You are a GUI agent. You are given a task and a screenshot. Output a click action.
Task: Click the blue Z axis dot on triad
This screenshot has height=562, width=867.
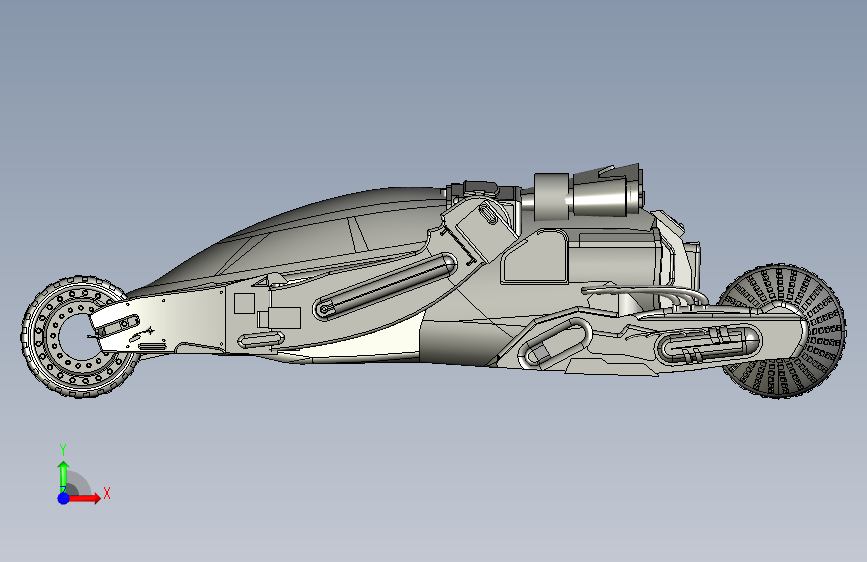point(64,498)
